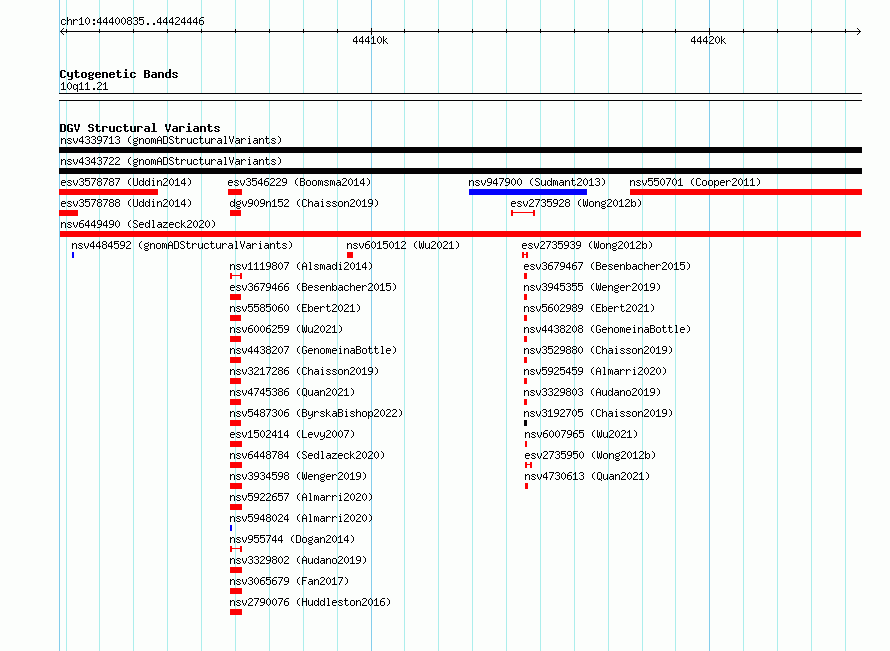
Task: Open nsv6007965 (Wu2021) label
Action: 581,434
